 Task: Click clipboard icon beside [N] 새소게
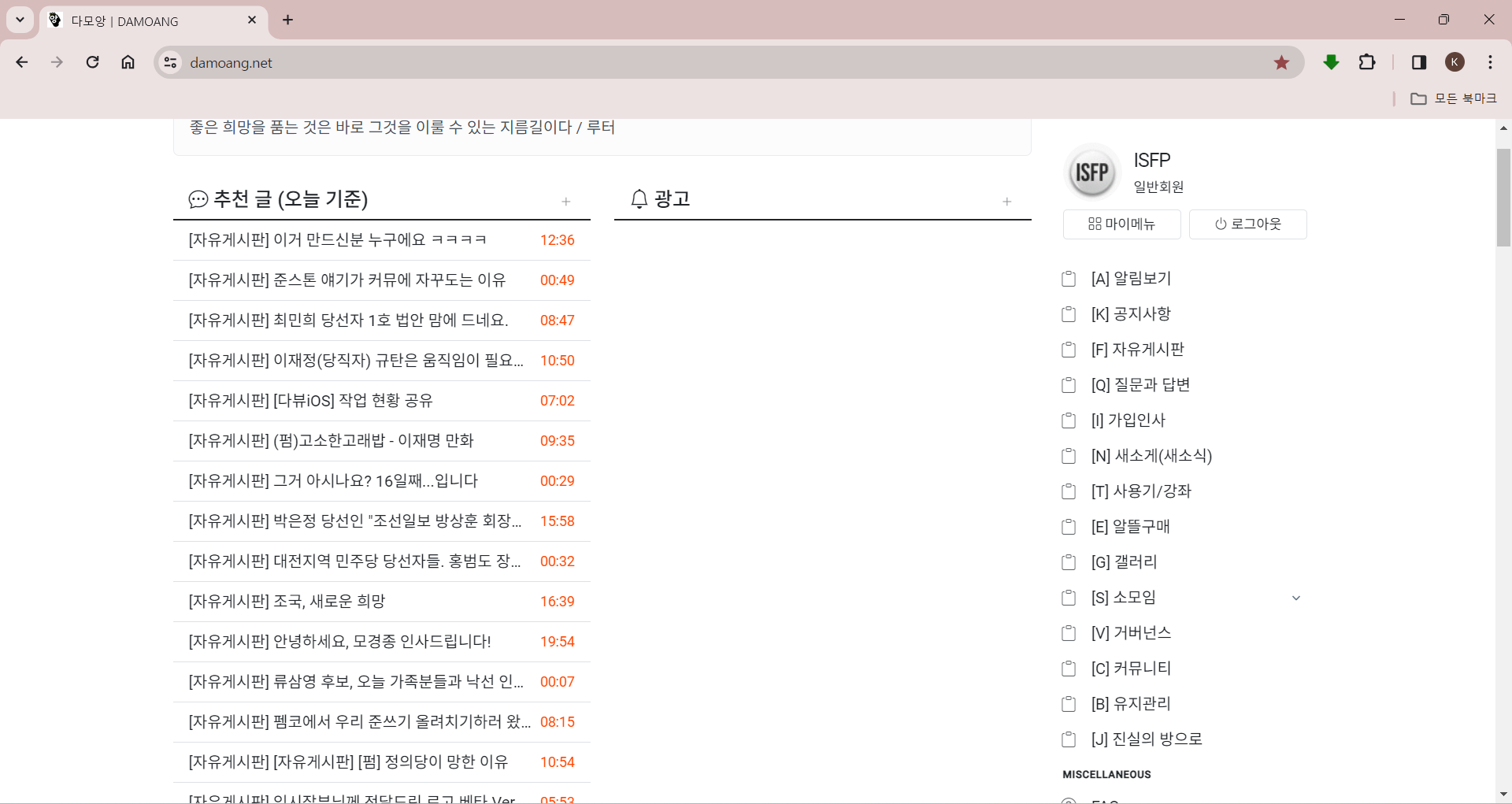[1069, 456]
